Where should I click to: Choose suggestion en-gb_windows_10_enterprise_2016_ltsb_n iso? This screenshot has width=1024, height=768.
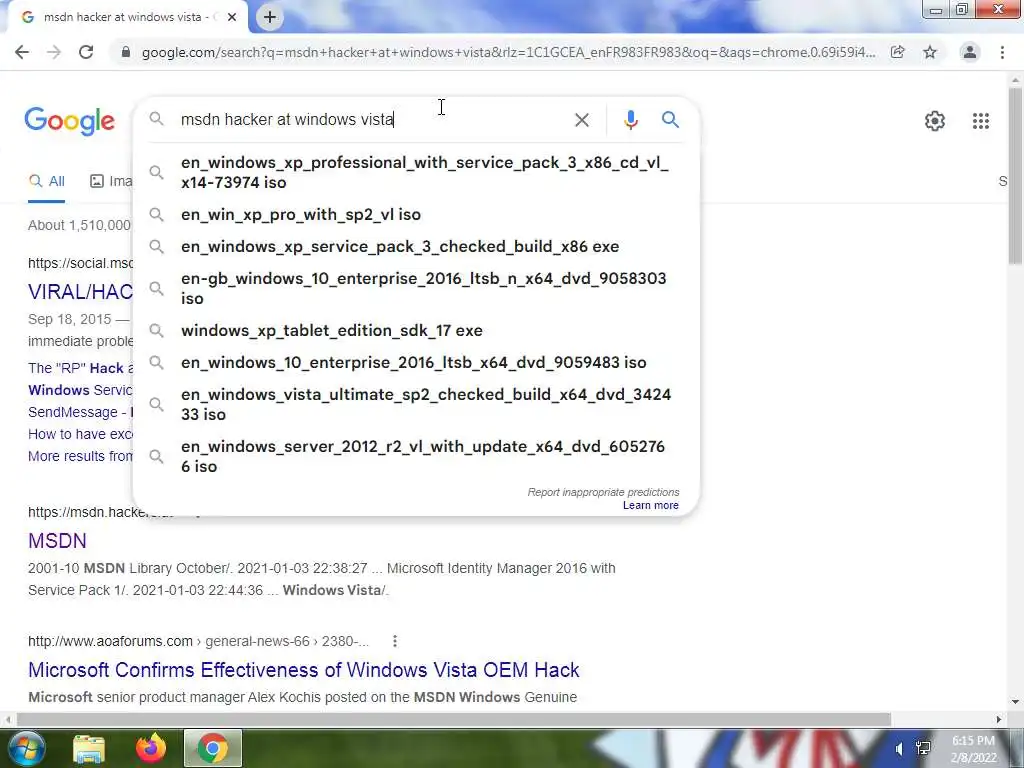click(x=416, y=289)
